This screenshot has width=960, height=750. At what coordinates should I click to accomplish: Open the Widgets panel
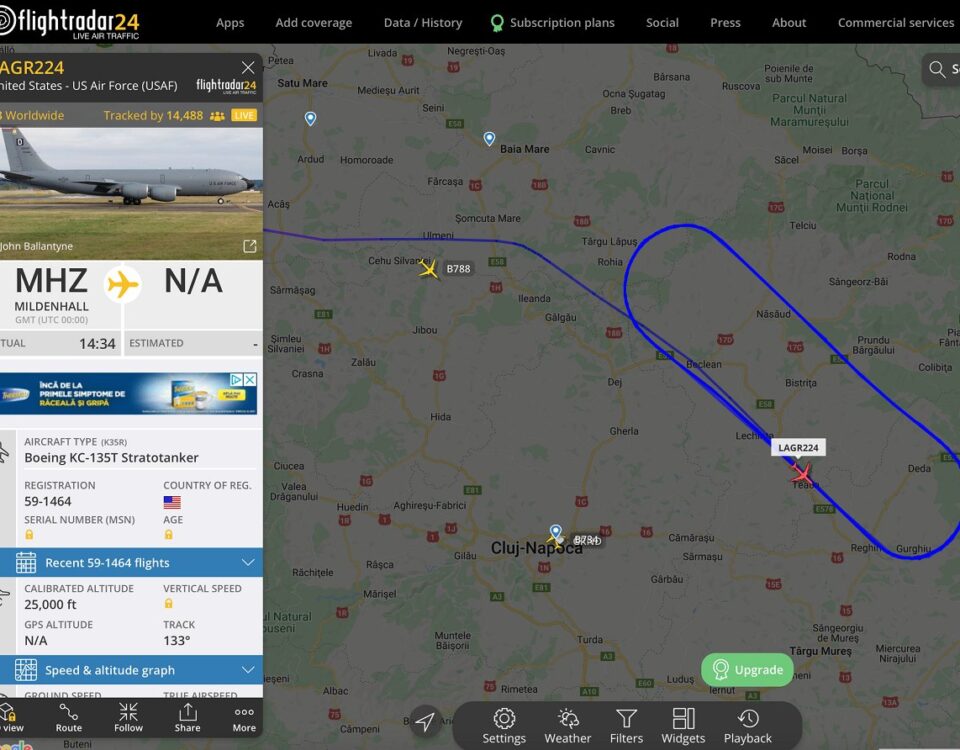683,726
